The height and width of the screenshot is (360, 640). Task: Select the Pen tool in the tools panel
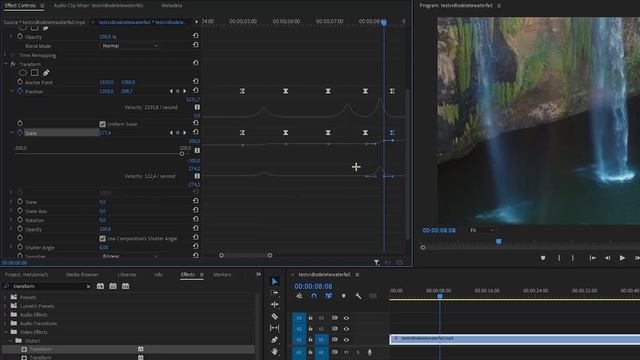point(274,340)
